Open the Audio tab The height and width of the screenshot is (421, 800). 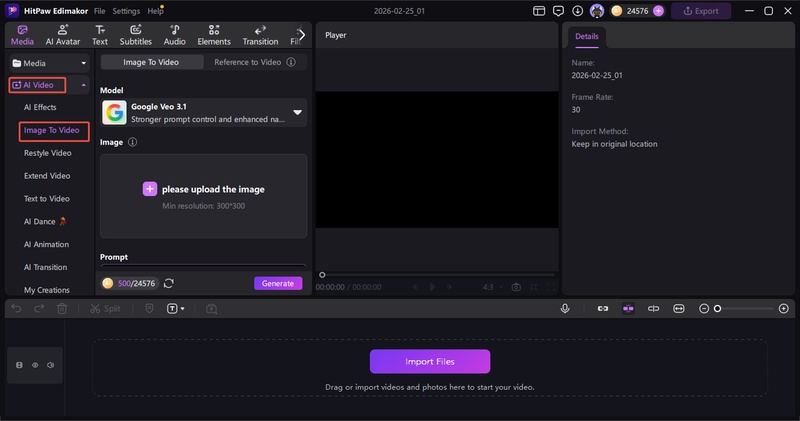174,35
